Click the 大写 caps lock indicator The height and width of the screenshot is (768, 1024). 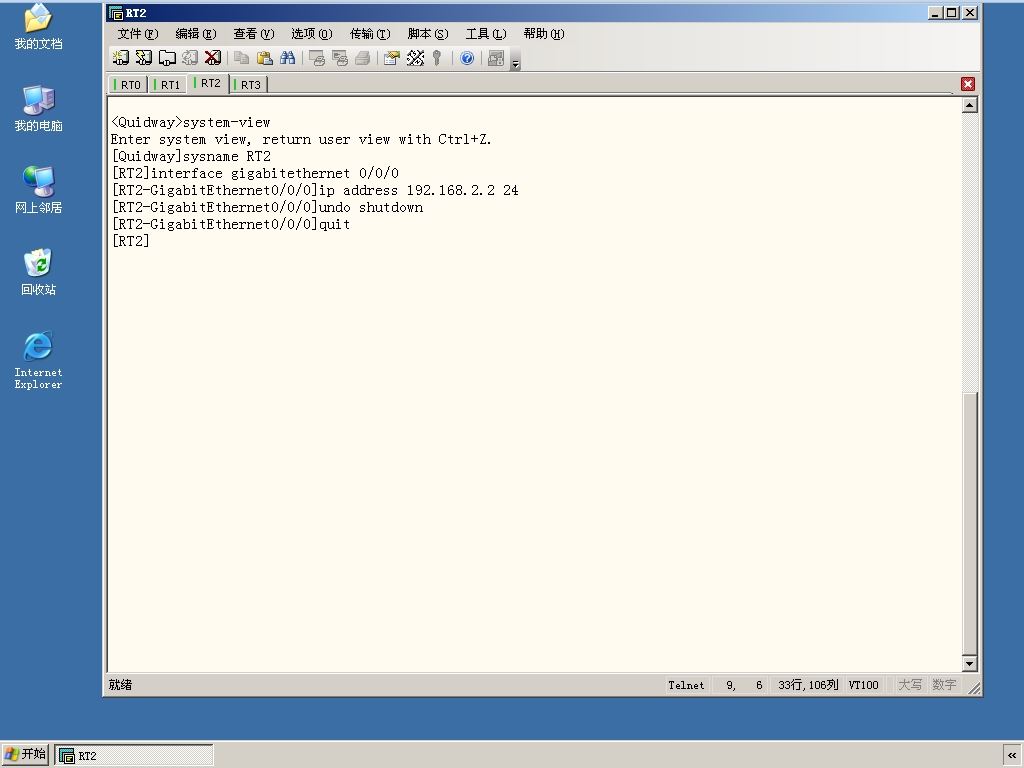pyautogui.click(x=910, y=685)
